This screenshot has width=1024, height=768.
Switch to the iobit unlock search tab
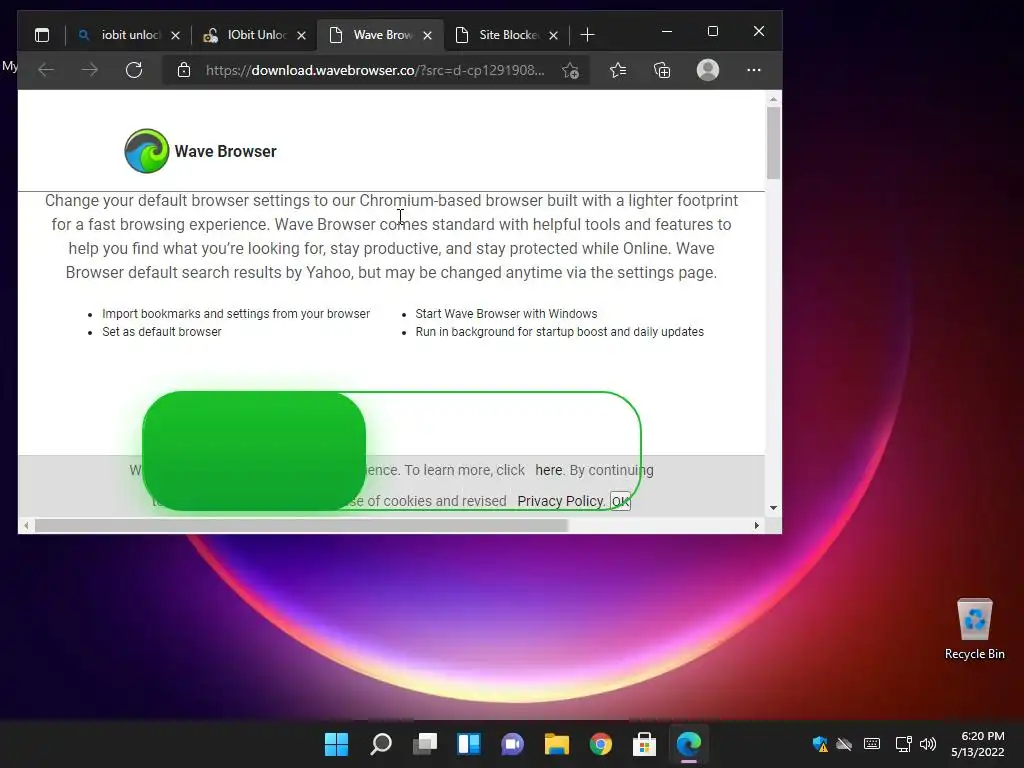[x=129, y=35]
